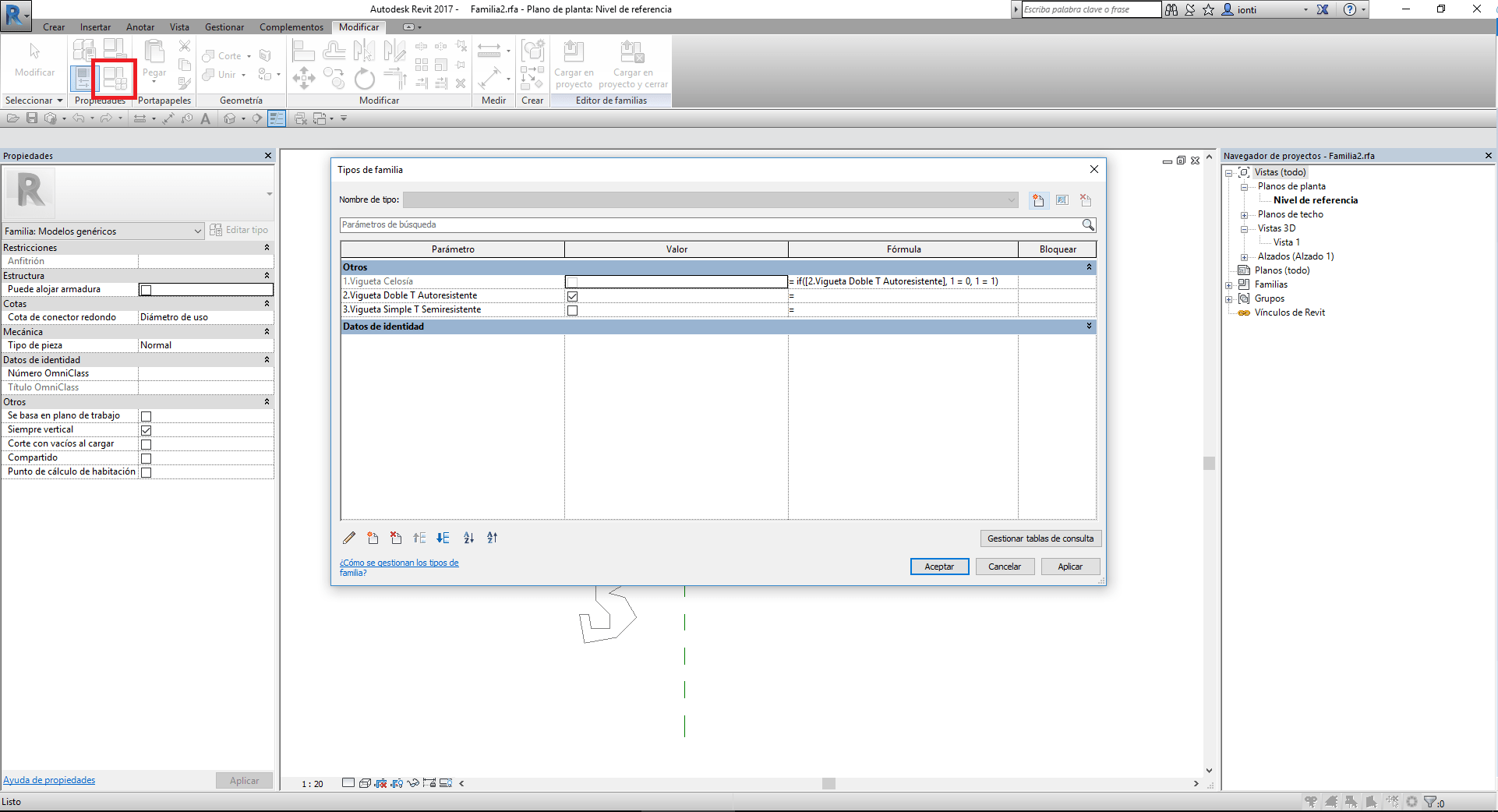Click the Properties palette icon in ribbon
The height and width of the screenshot is (812, 1498).
coord(82,78)
